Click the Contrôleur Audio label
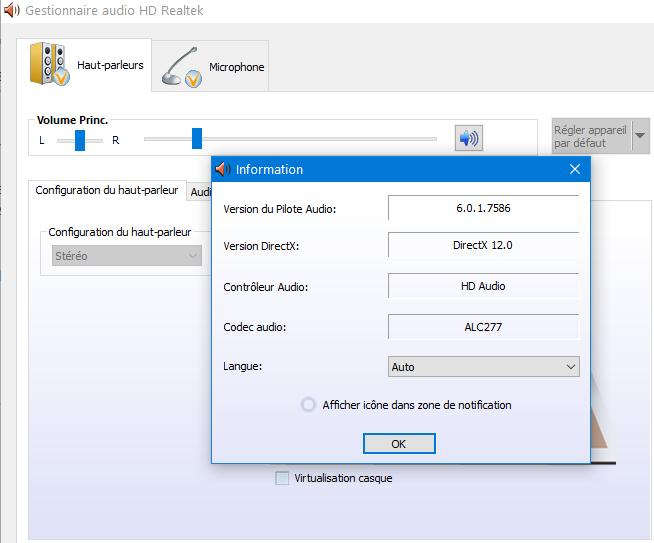Image resolution: width=654 pixels, height=543 pixels. coord(265,287)
